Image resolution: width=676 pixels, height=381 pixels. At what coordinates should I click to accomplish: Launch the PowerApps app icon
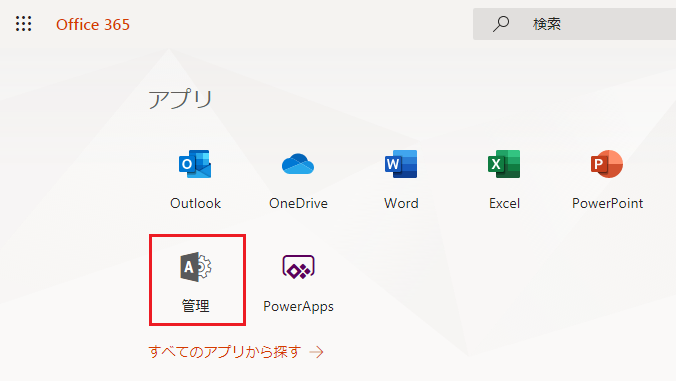point(298,267)
